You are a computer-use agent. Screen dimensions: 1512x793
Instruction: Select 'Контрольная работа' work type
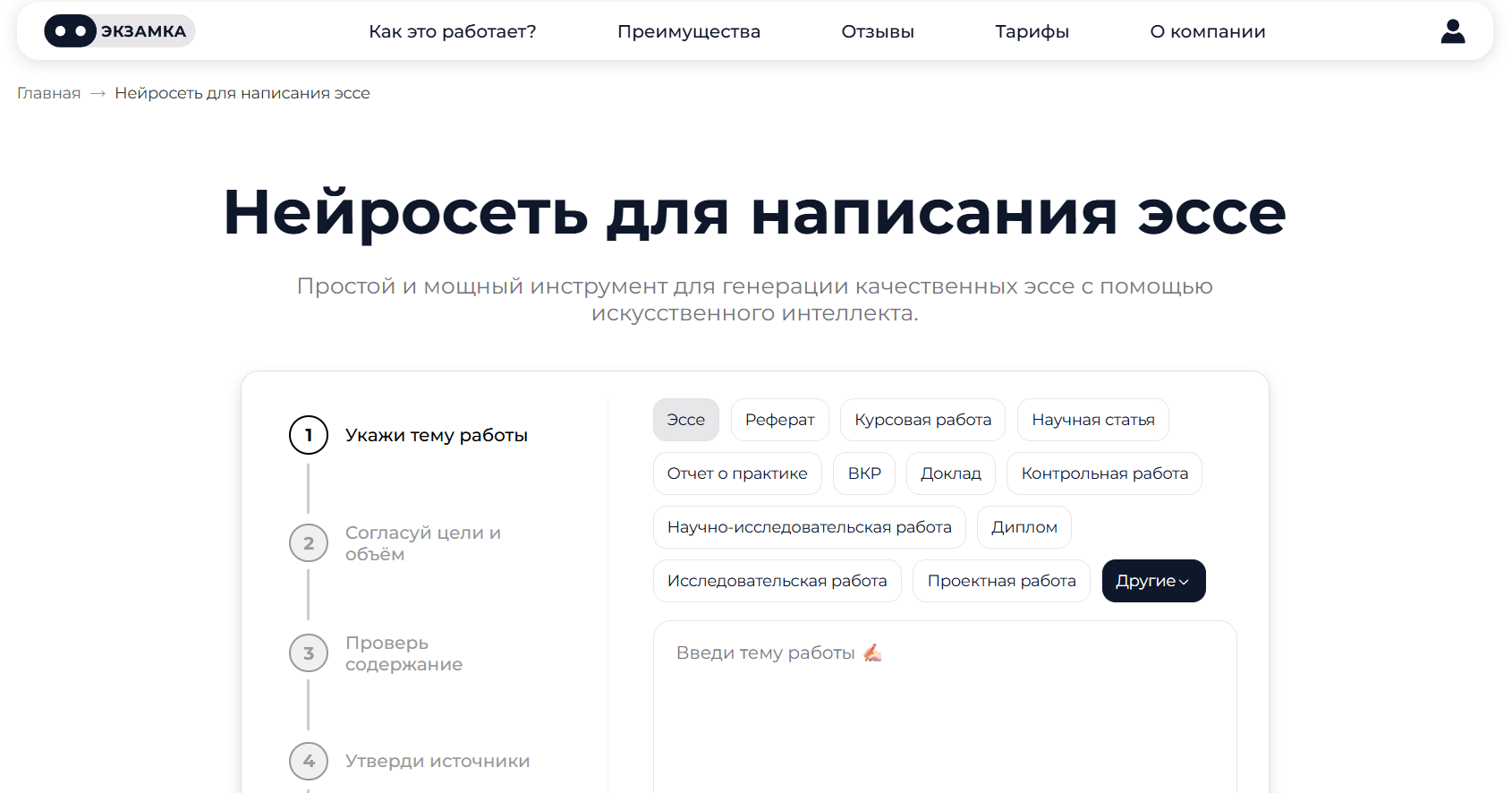[1105, 473]
